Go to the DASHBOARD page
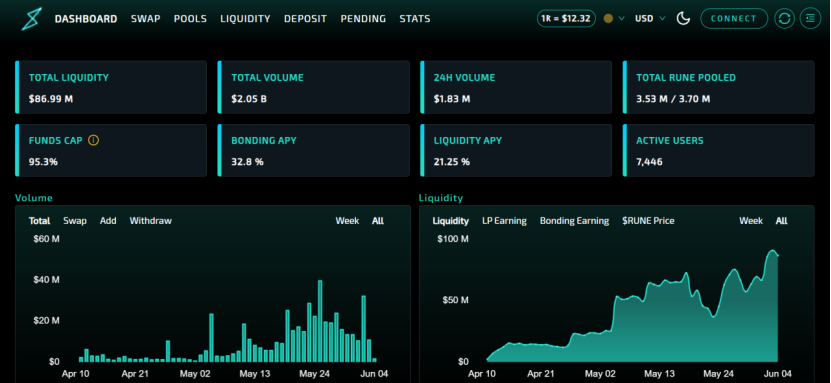831x383 pixels. pyautogui.click(x=86, y=19)
